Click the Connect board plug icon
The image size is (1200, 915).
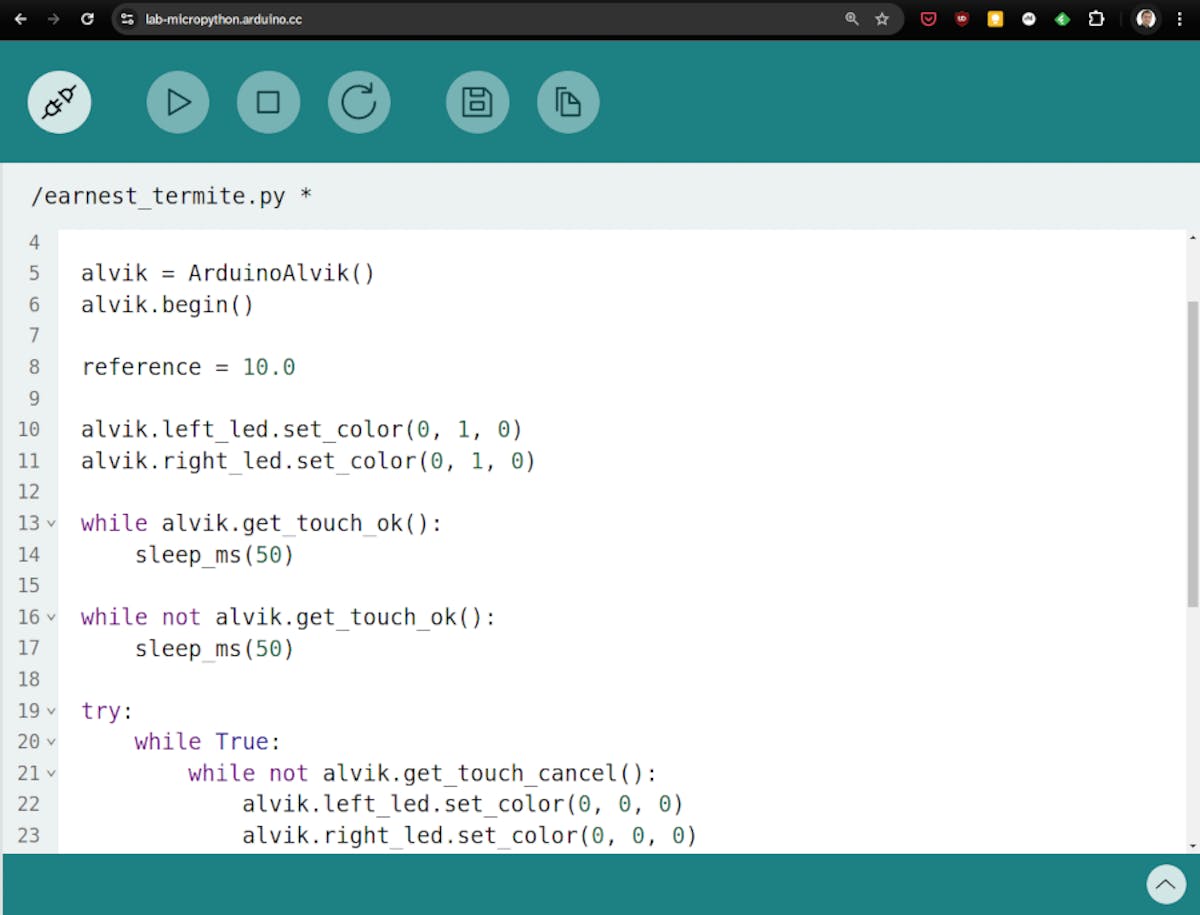click(x=59, y=102)
